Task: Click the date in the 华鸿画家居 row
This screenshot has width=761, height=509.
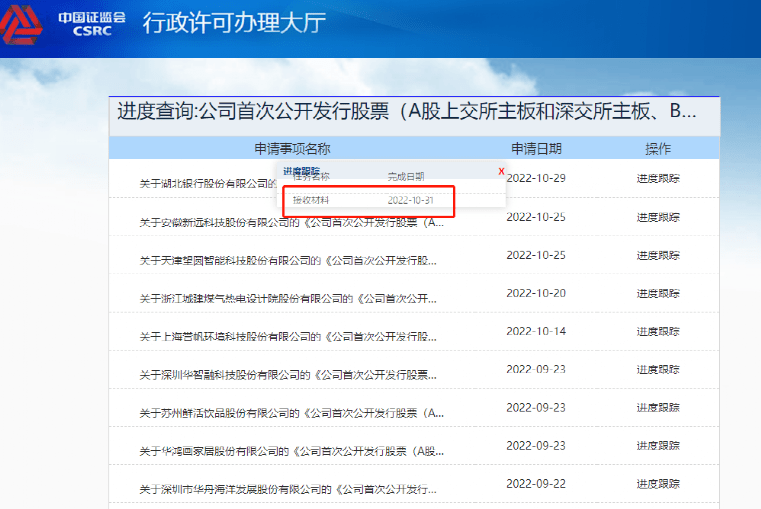Action: pyautogui.click(x=536, y=445)
